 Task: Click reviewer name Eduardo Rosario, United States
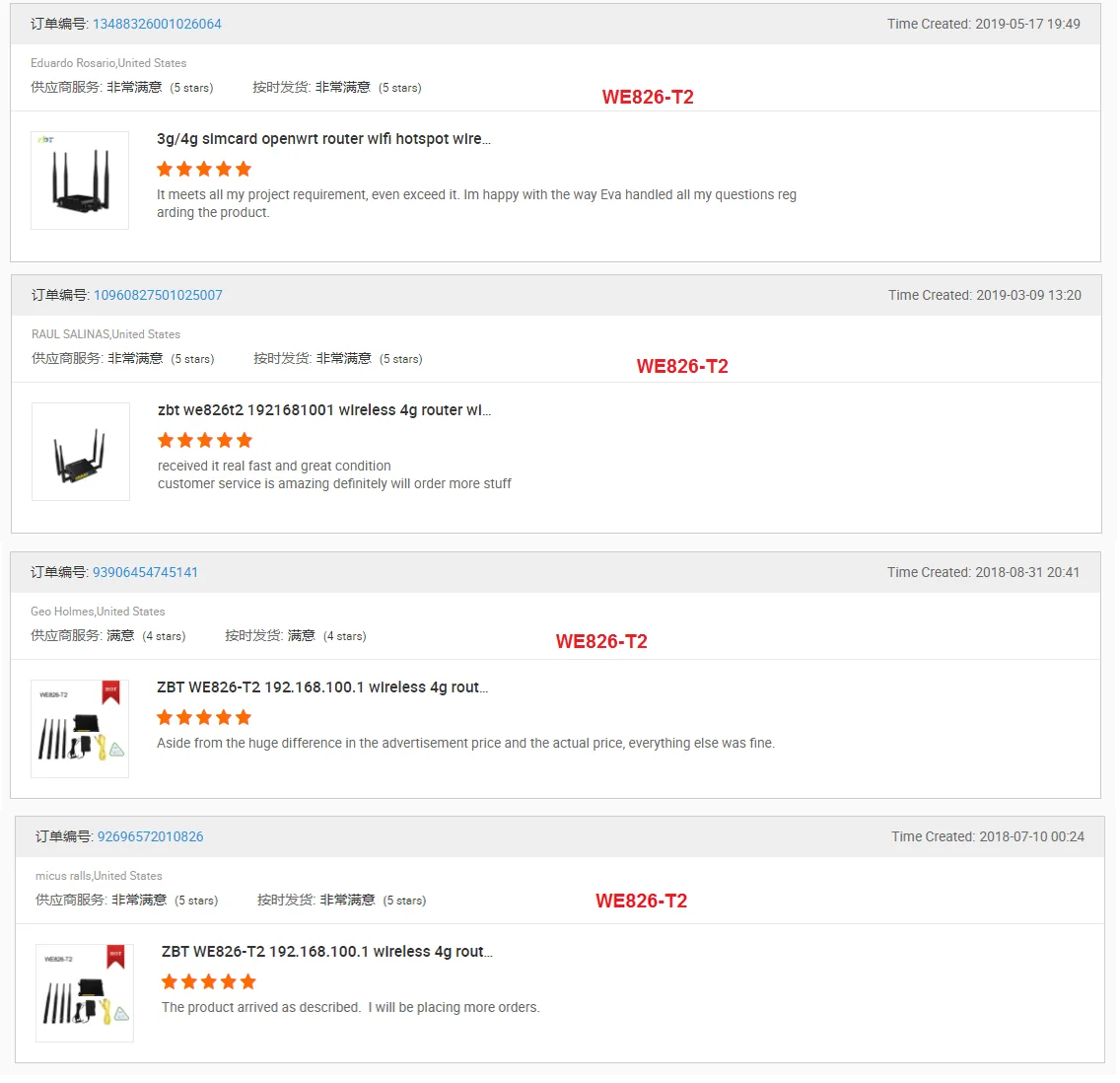coord(108,63)
